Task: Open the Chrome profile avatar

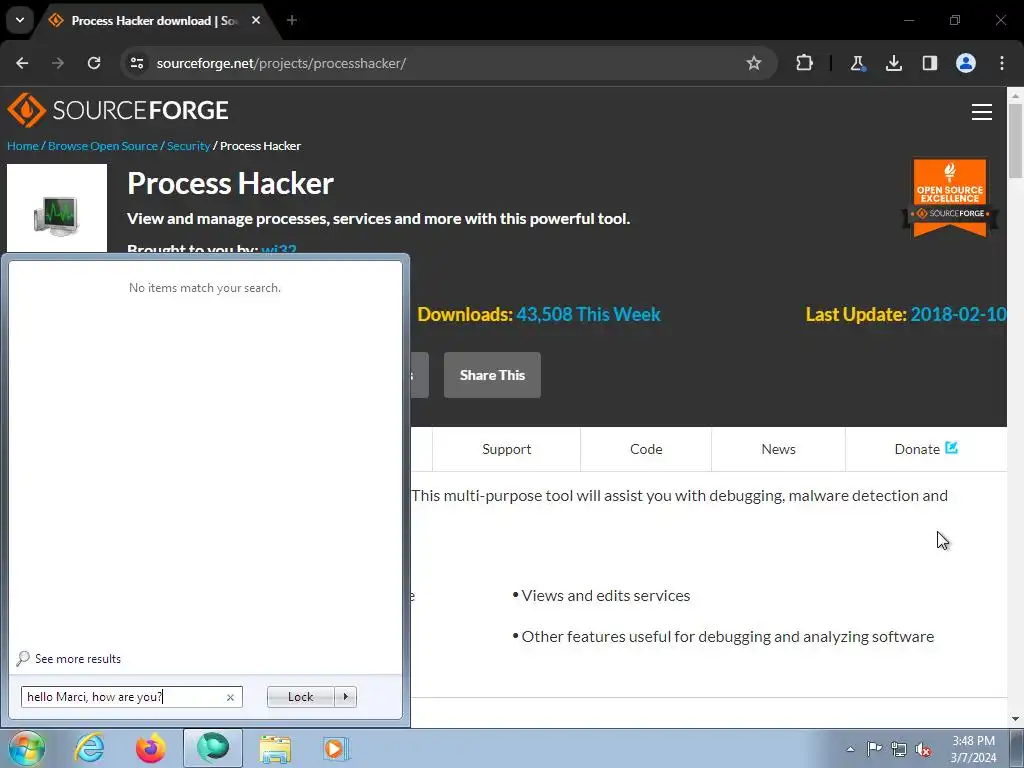Action: 966,63
